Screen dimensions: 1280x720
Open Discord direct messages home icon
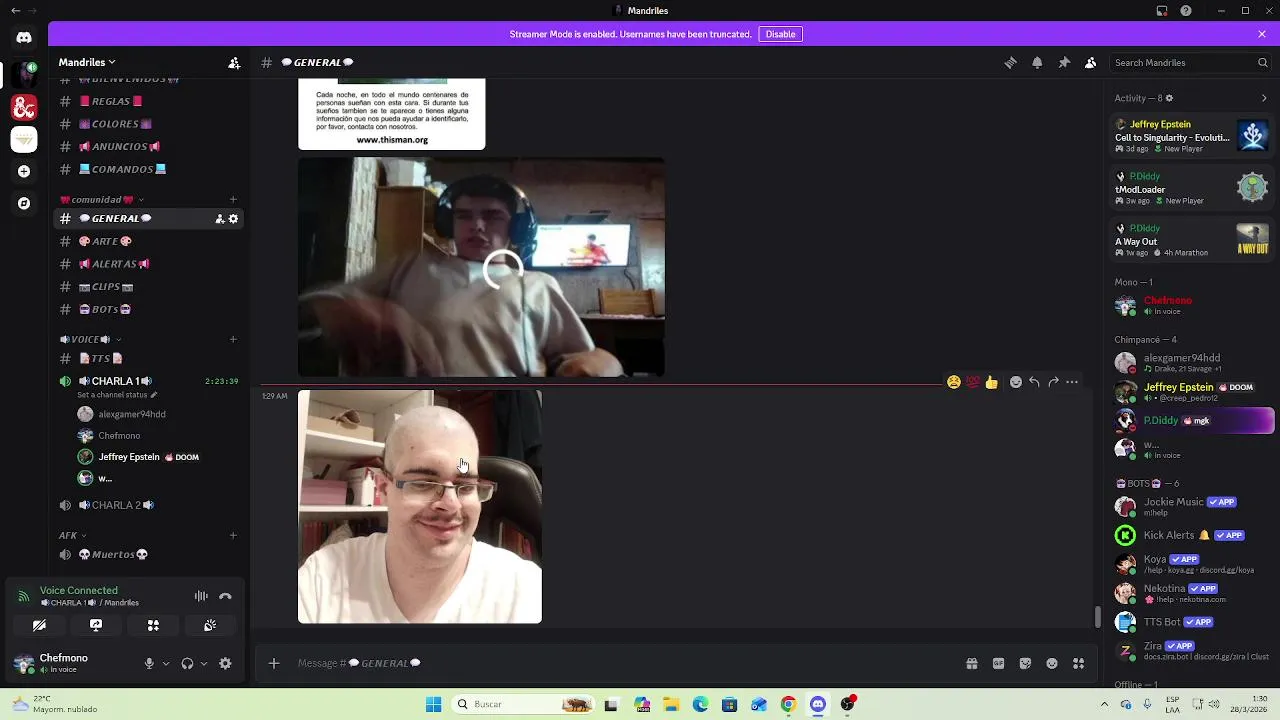tap(24, 38)
